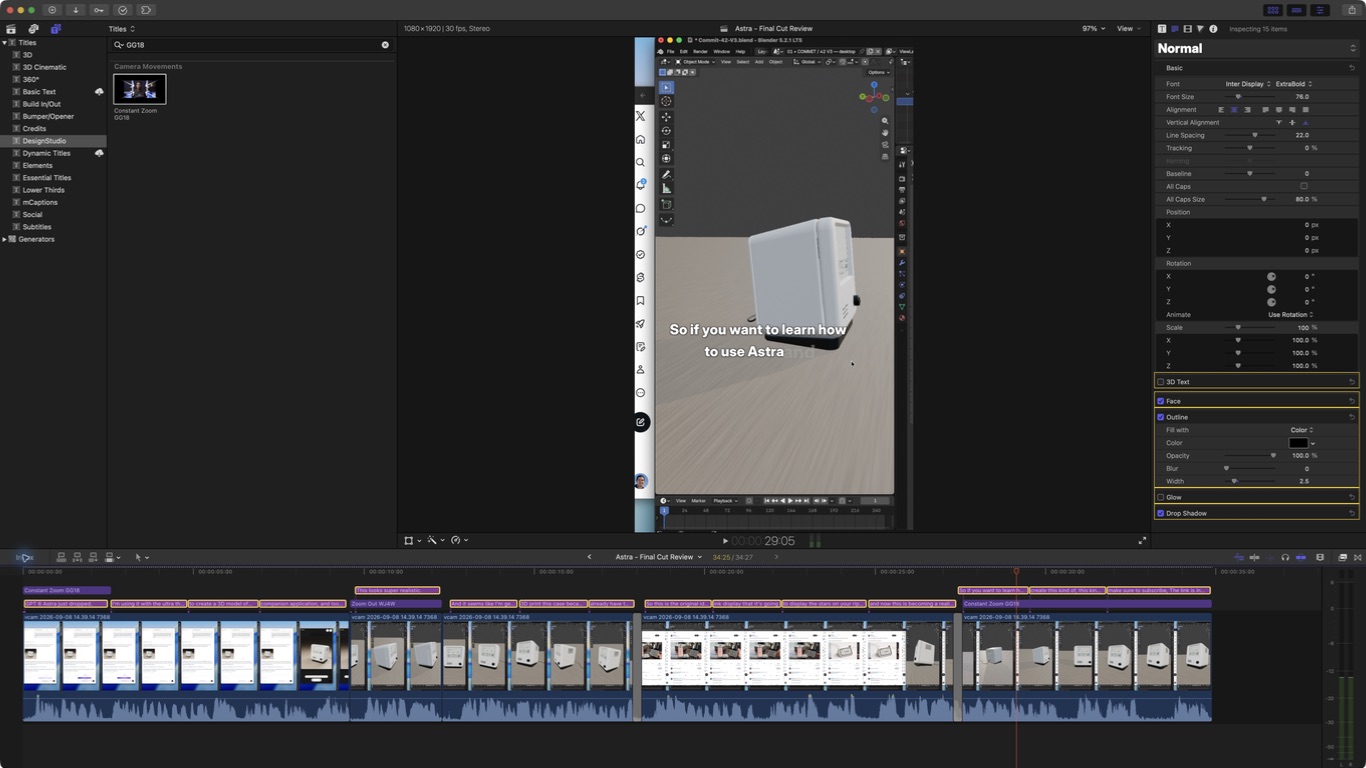The image size is (1366, 768).
Task: Click the GG18 search input field
Action: 250,45
